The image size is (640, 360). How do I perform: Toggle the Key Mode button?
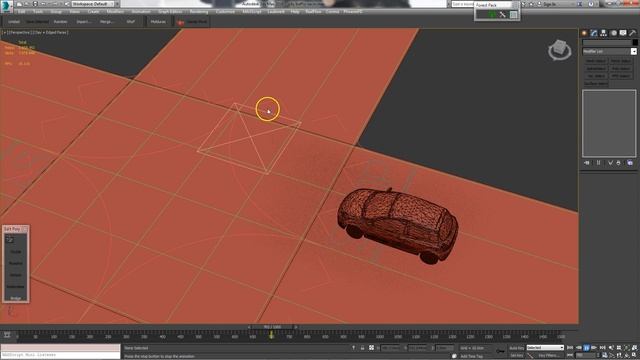pyautogui.click(x=570, y=356)
